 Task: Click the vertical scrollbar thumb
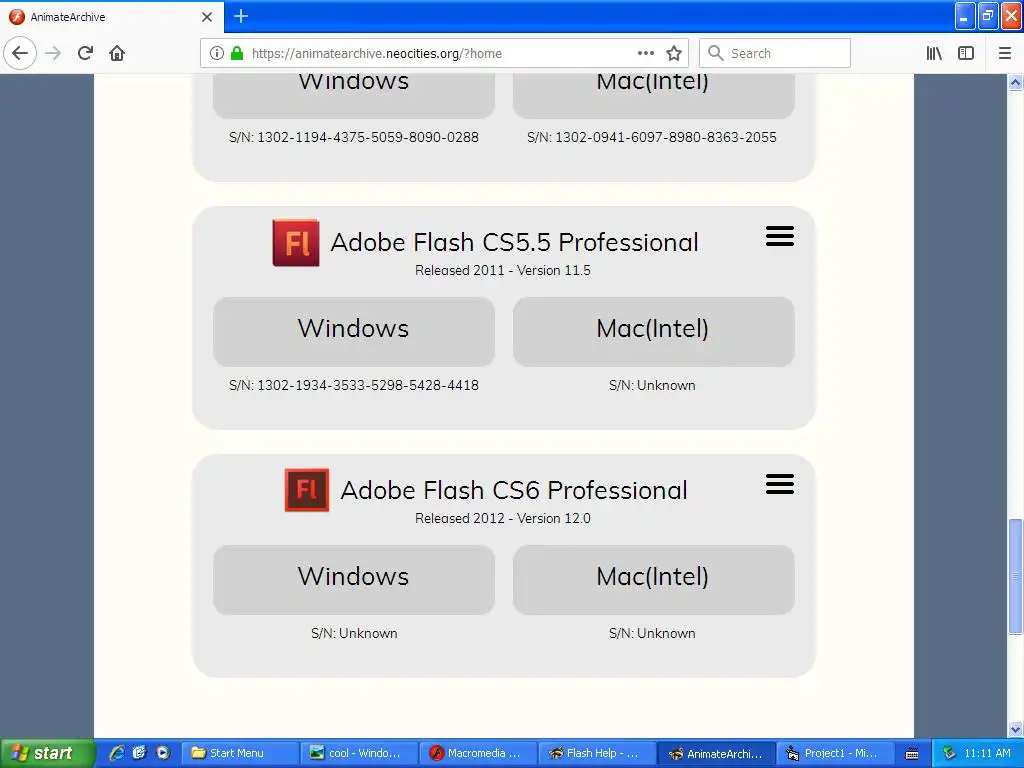coord(1015,576)
